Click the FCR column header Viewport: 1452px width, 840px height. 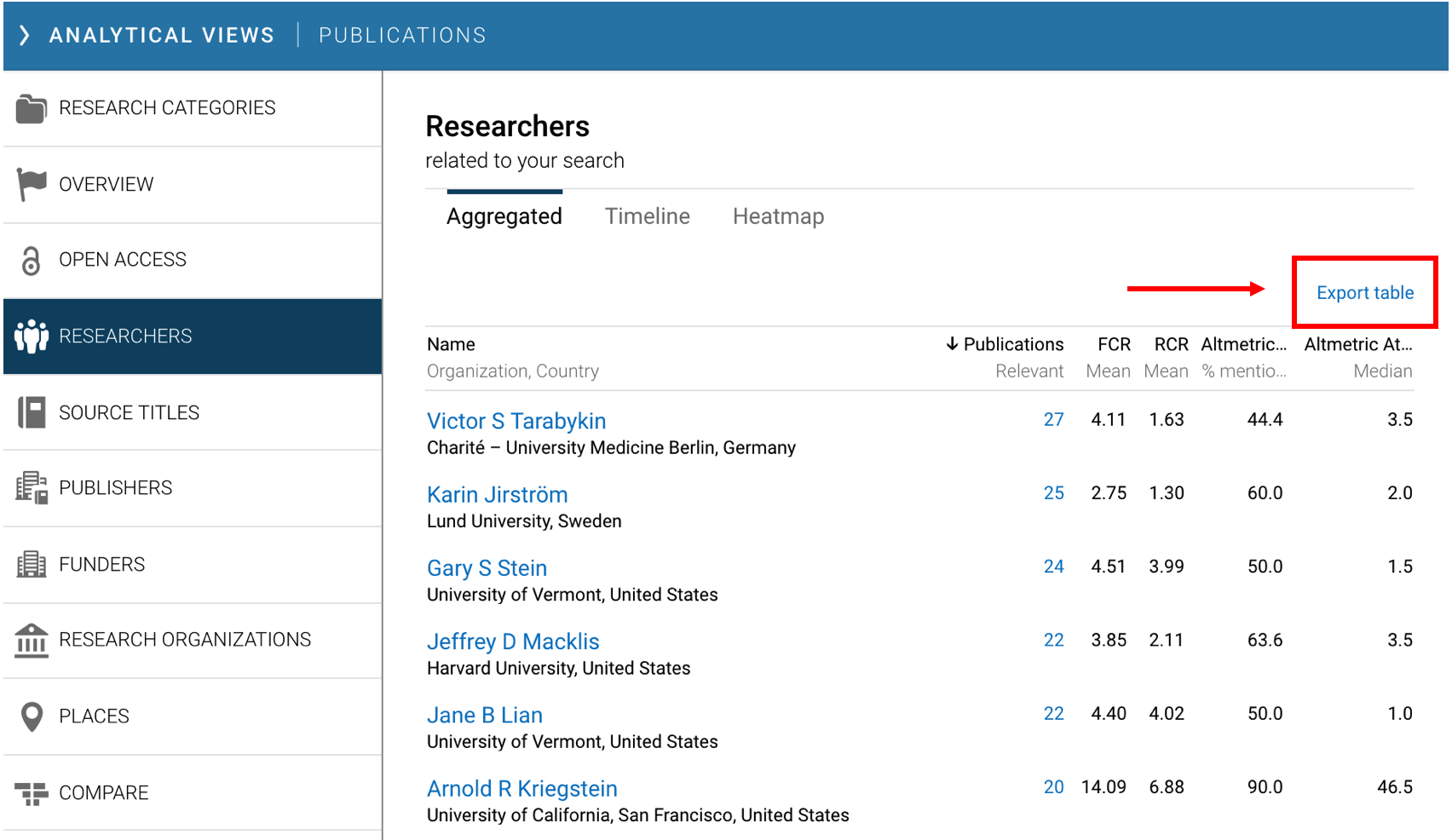click(1113, 344)
